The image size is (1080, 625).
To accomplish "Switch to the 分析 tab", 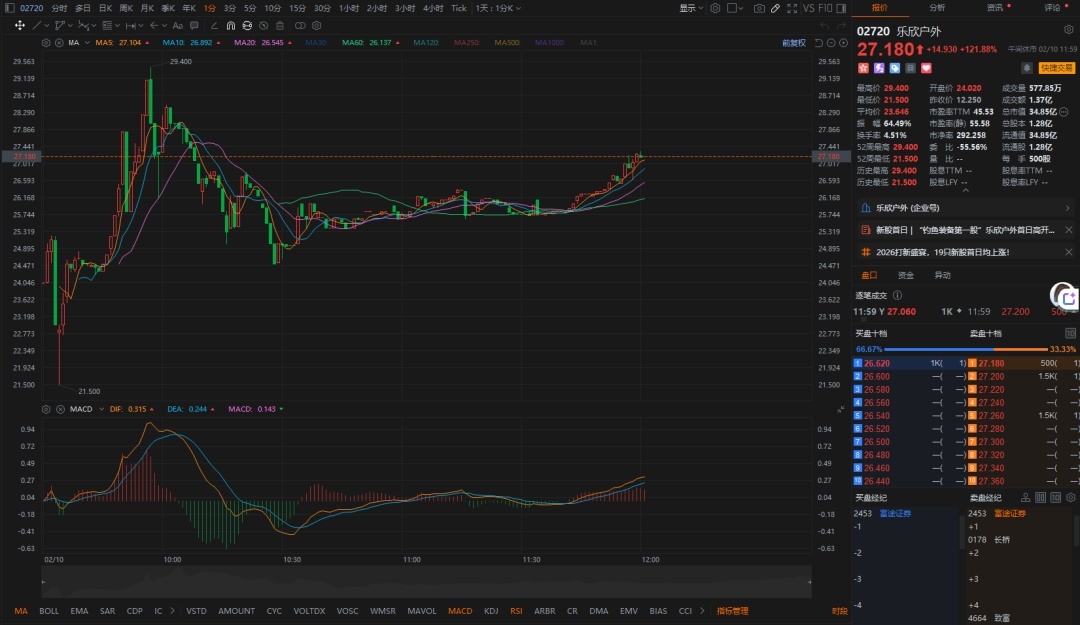I will 936,7.
